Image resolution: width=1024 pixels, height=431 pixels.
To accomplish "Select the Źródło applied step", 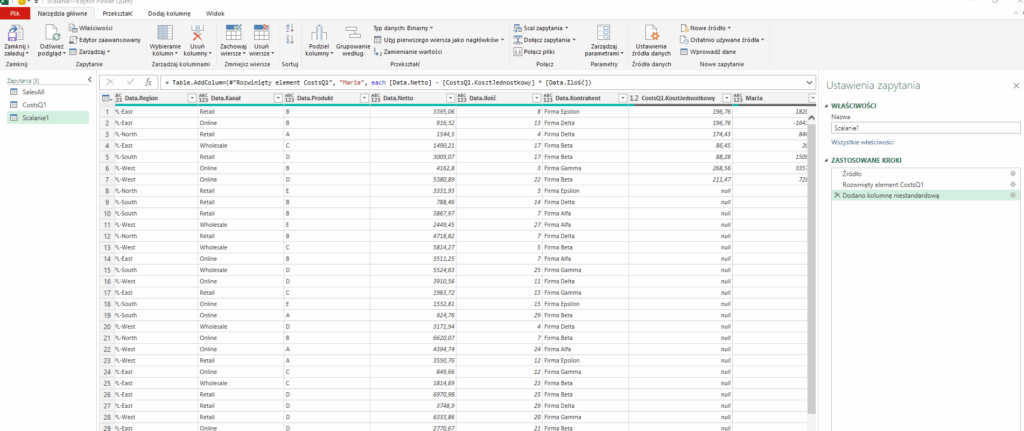I will click(x=926, y=174).
